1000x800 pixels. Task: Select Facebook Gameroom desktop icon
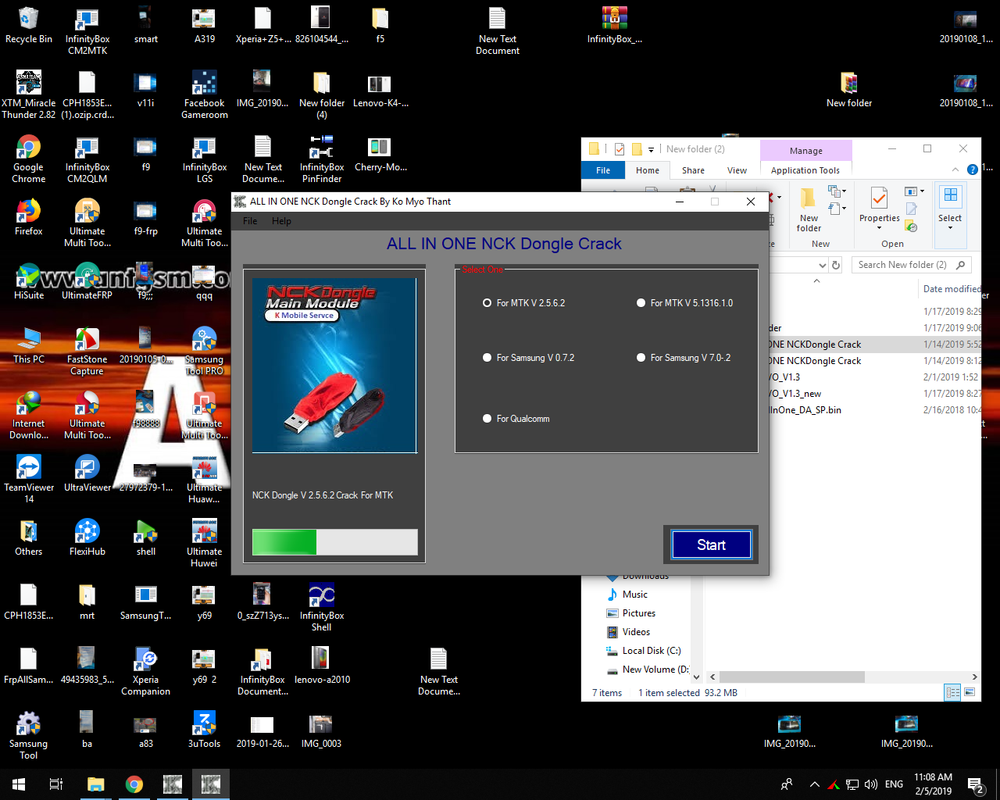(204, 95)
